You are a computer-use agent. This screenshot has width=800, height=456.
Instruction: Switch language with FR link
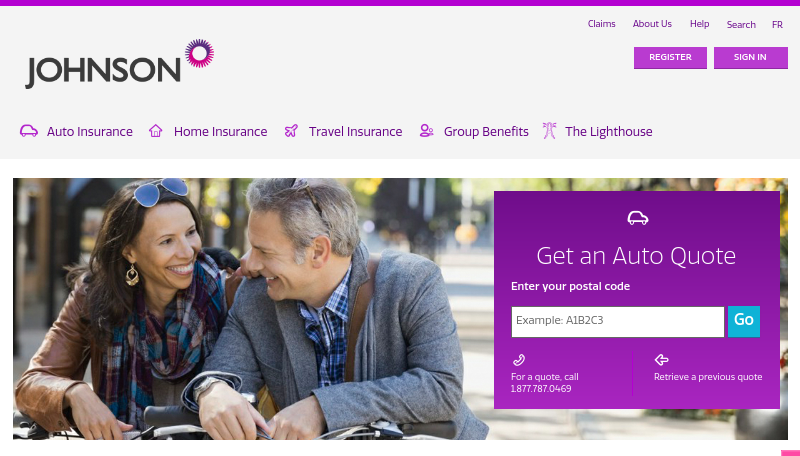point(777,25)
